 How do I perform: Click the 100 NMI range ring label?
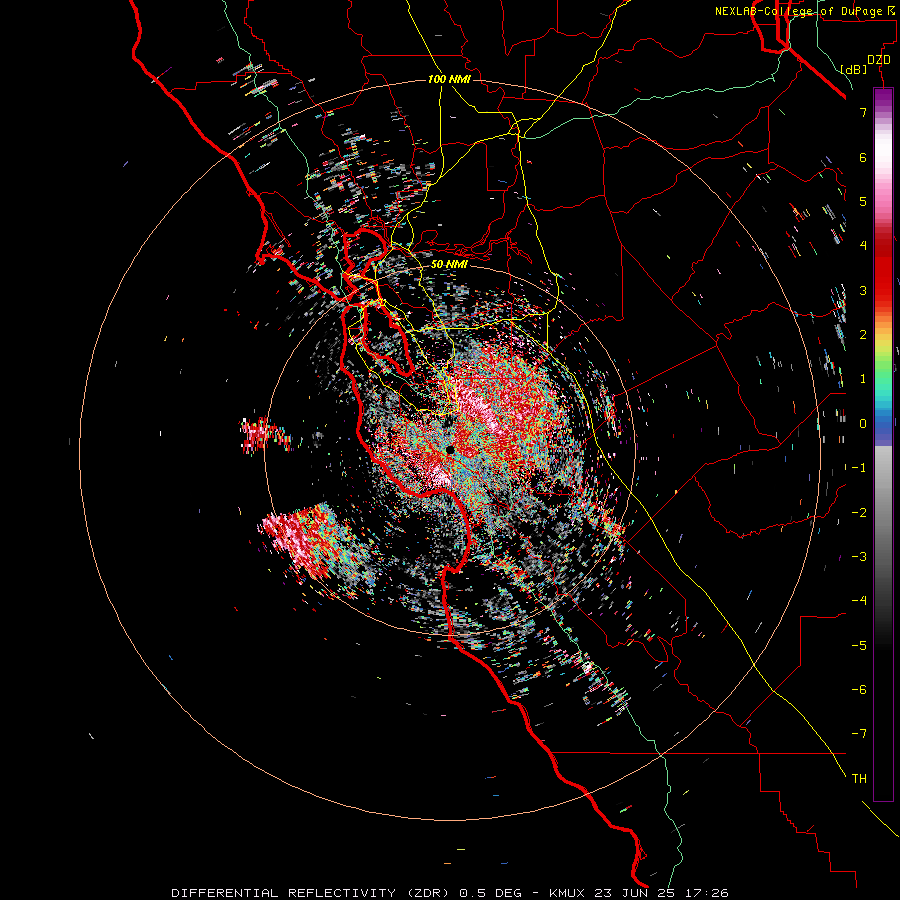coord(449,79)
